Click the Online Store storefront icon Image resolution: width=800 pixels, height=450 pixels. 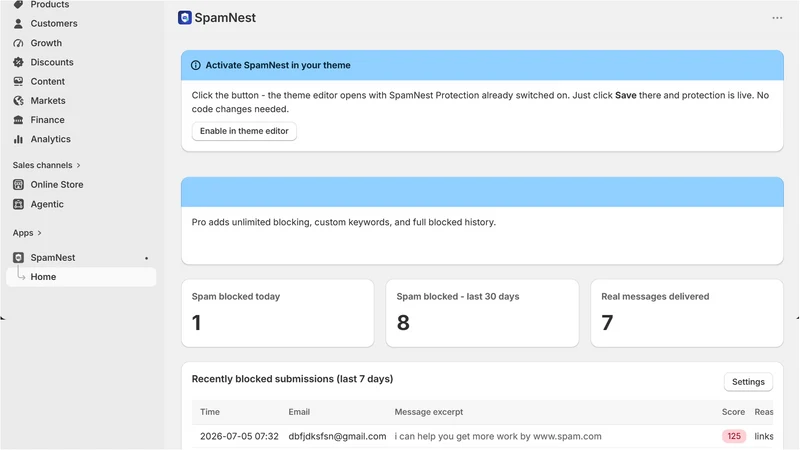[18, 185]
